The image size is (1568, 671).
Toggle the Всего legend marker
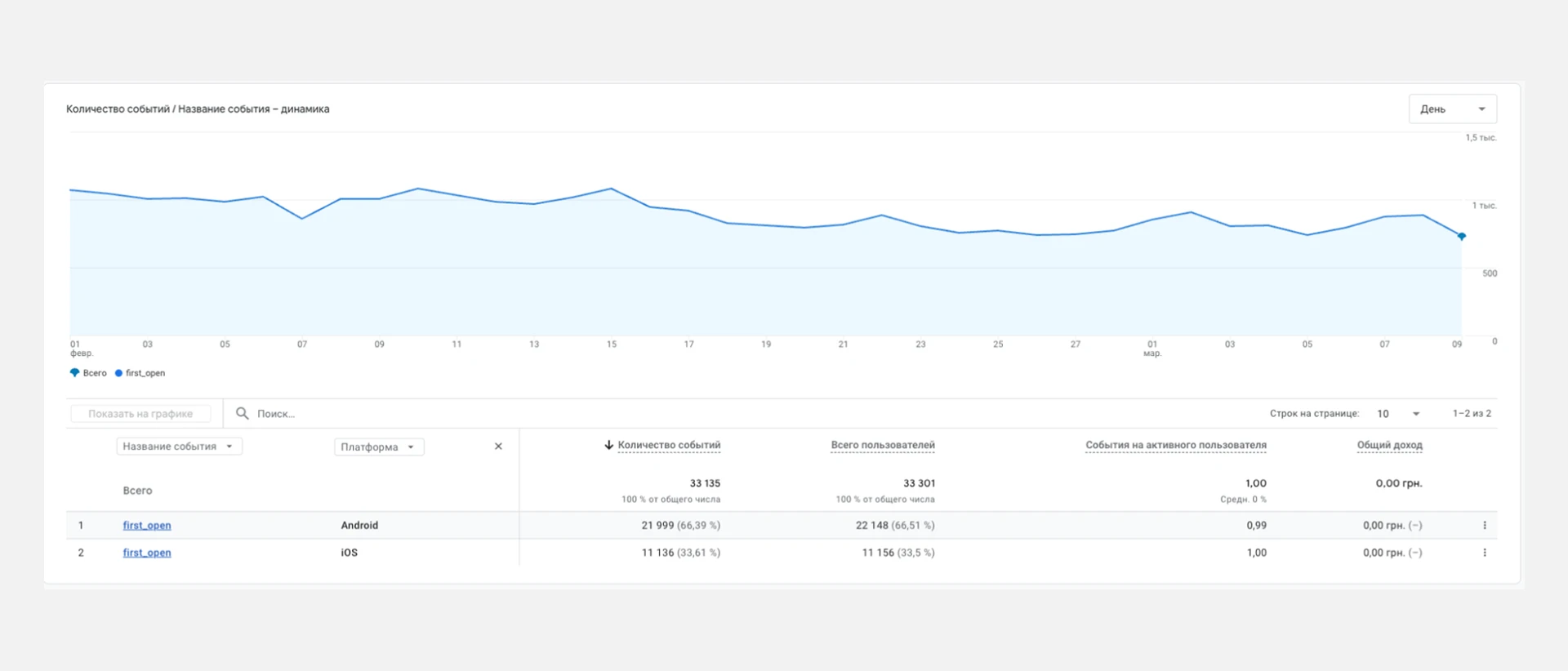pyautogui.click(x=75, y=373)
